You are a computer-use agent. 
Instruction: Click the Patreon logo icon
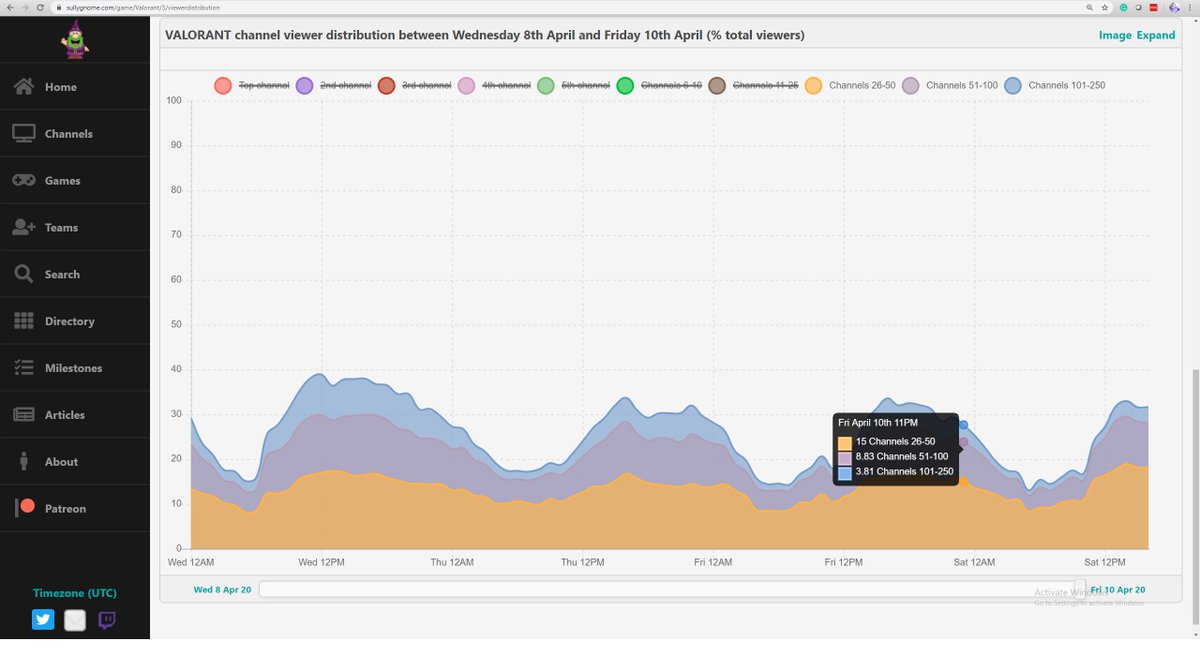(25, 507)
